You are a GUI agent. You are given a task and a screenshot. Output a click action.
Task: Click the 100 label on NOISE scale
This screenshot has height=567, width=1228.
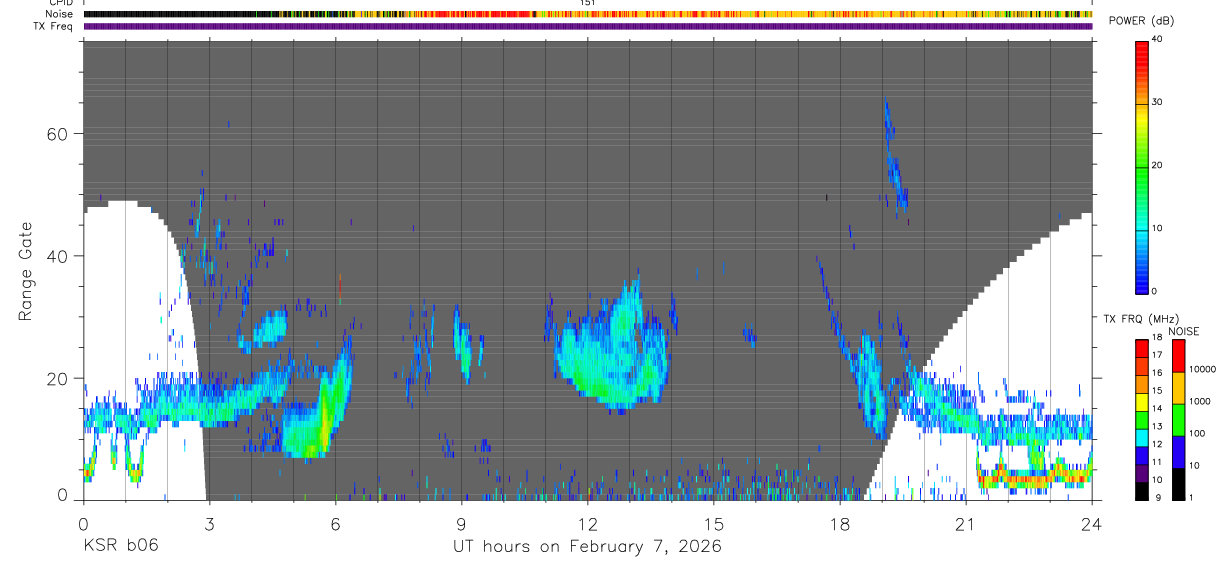[x=1198, y=433]
